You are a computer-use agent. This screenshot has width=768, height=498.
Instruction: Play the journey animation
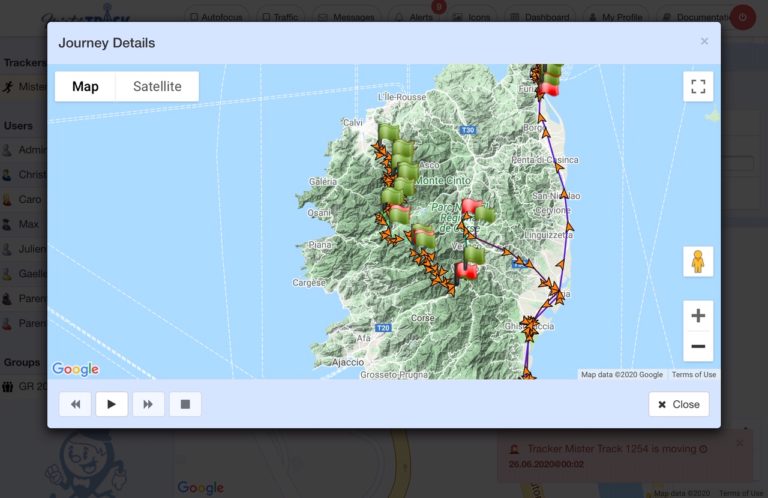pyautogui.click(x=112, y=404)
